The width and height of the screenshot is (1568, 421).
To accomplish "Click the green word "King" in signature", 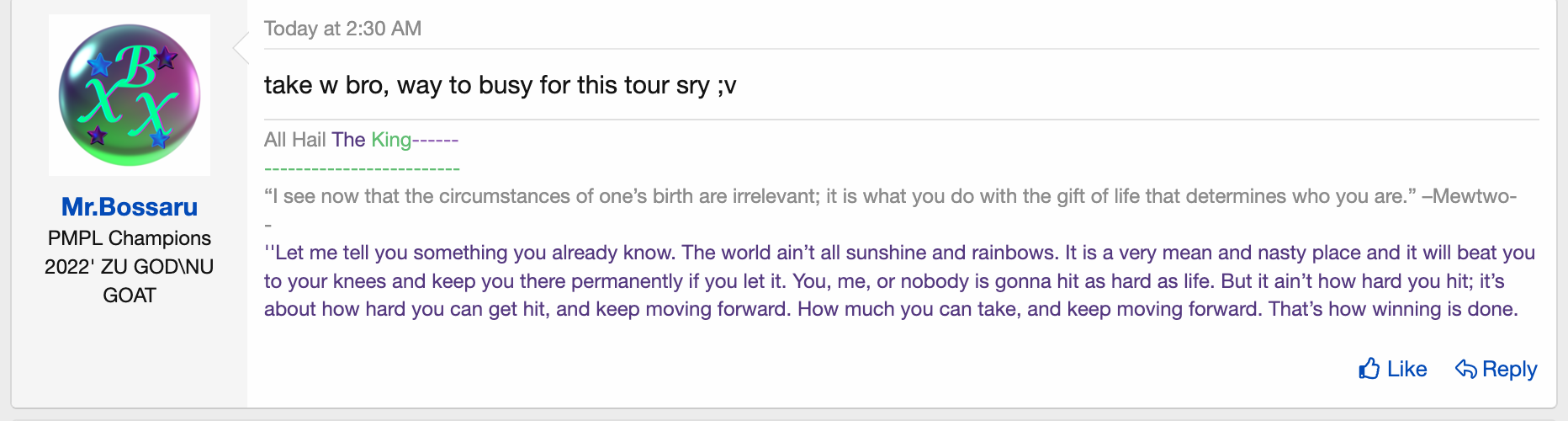I will click(x=391, y=140).
